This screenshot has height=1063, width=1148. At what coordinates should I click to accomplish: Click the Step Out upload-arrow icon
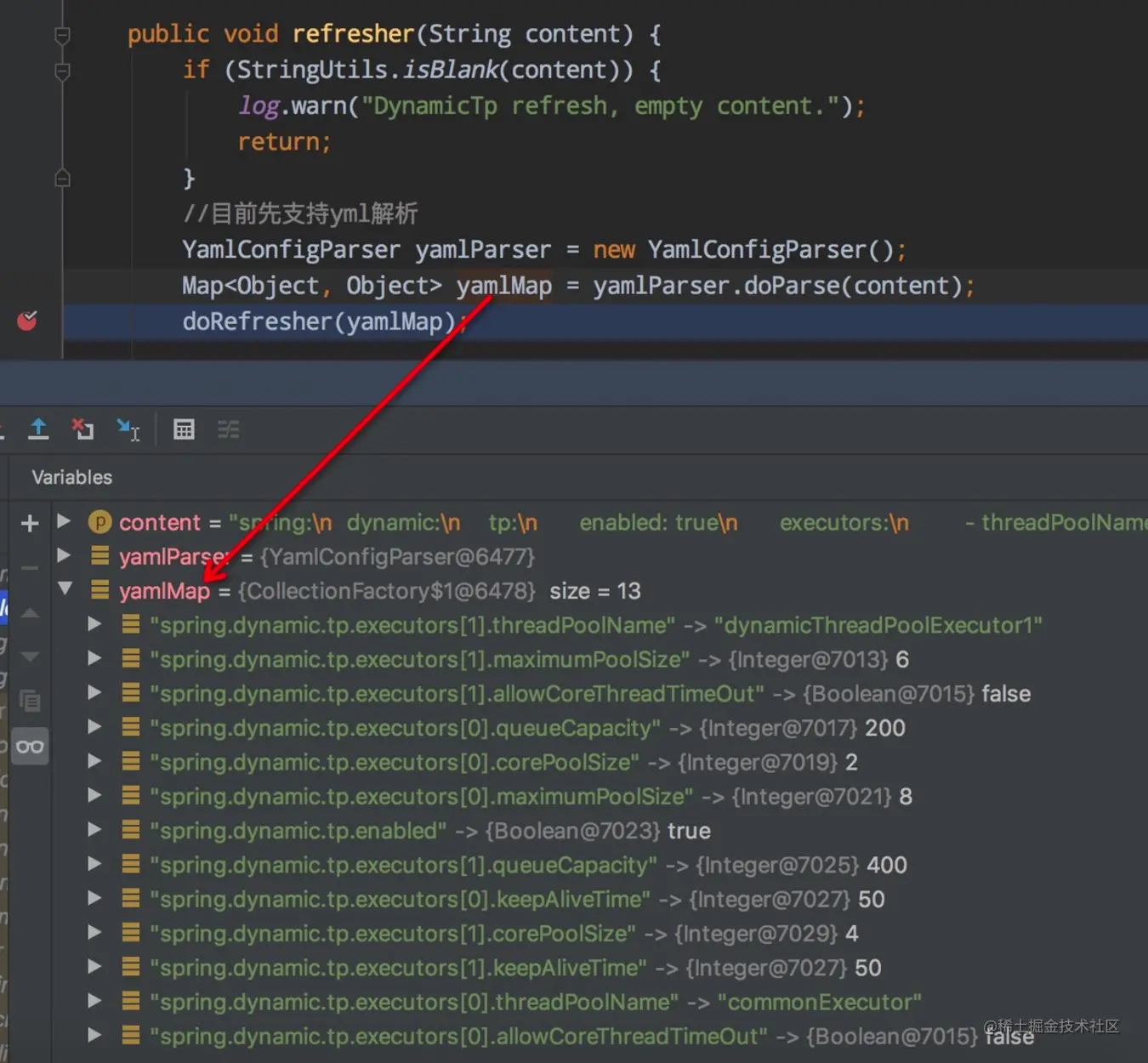(38, 429)
